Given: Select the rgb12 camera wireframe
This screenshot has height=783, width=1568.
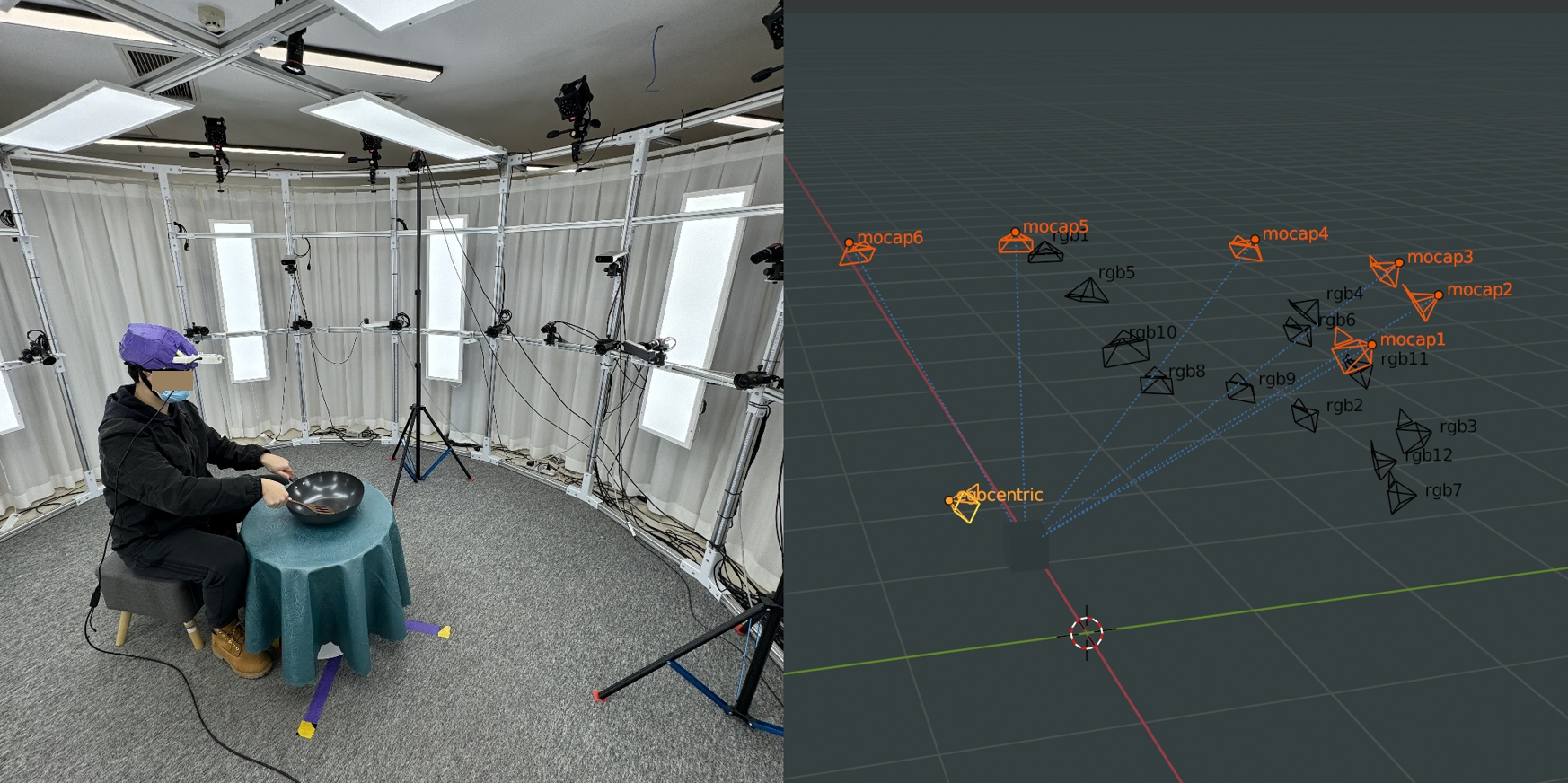Looking at the screenshot, I should coord(1383,461).
